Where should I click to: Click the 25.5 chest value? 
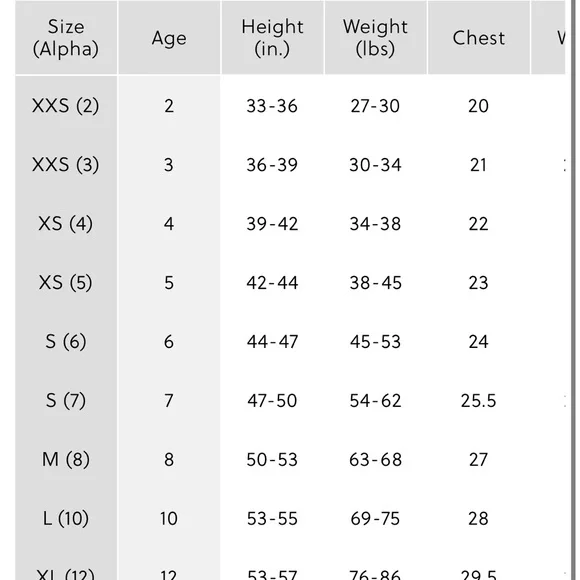pyautogui.click(x=478, y=401)
